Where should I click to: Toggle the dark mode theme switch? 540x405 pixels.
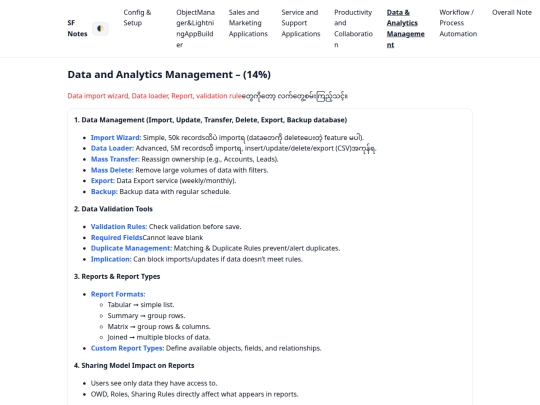click(100, 28)
